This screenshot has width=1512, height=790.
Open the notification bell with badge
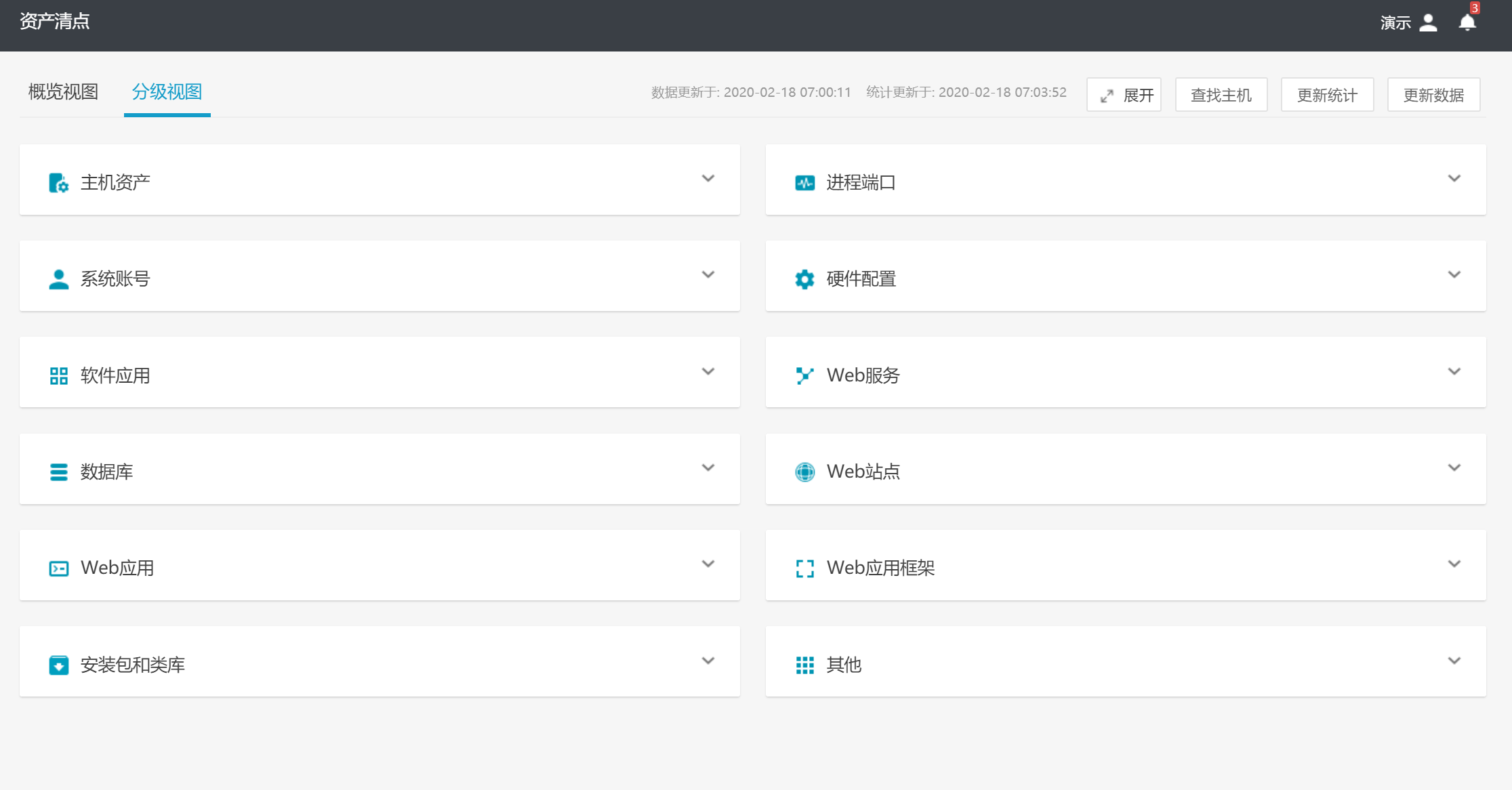(x=1467, y=22)
